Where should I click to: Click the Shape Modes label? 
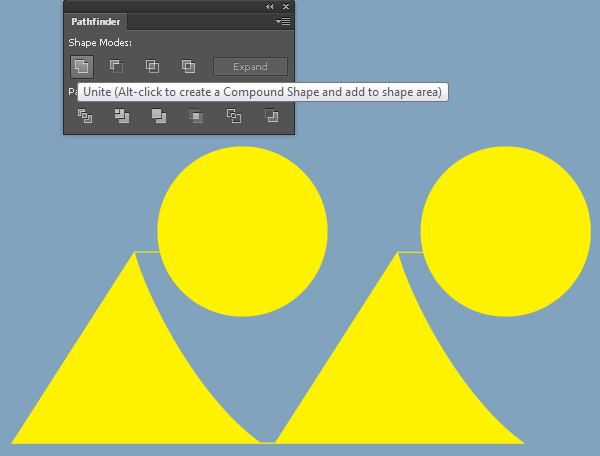[x=100, y=42]
